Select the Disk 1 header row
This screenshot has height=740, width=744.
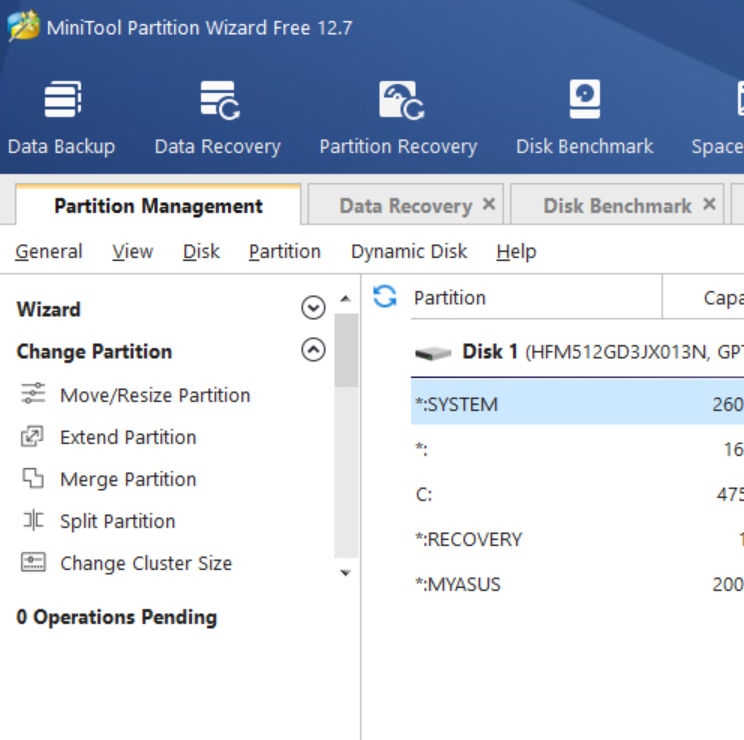tap(577, 352)
